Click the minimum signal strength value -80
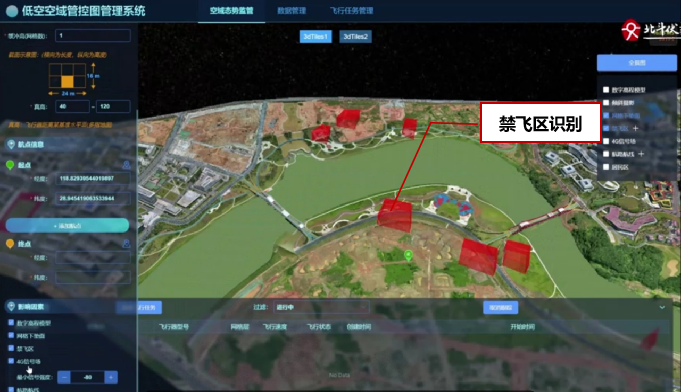Screen dimensions: 681x392 87,377
